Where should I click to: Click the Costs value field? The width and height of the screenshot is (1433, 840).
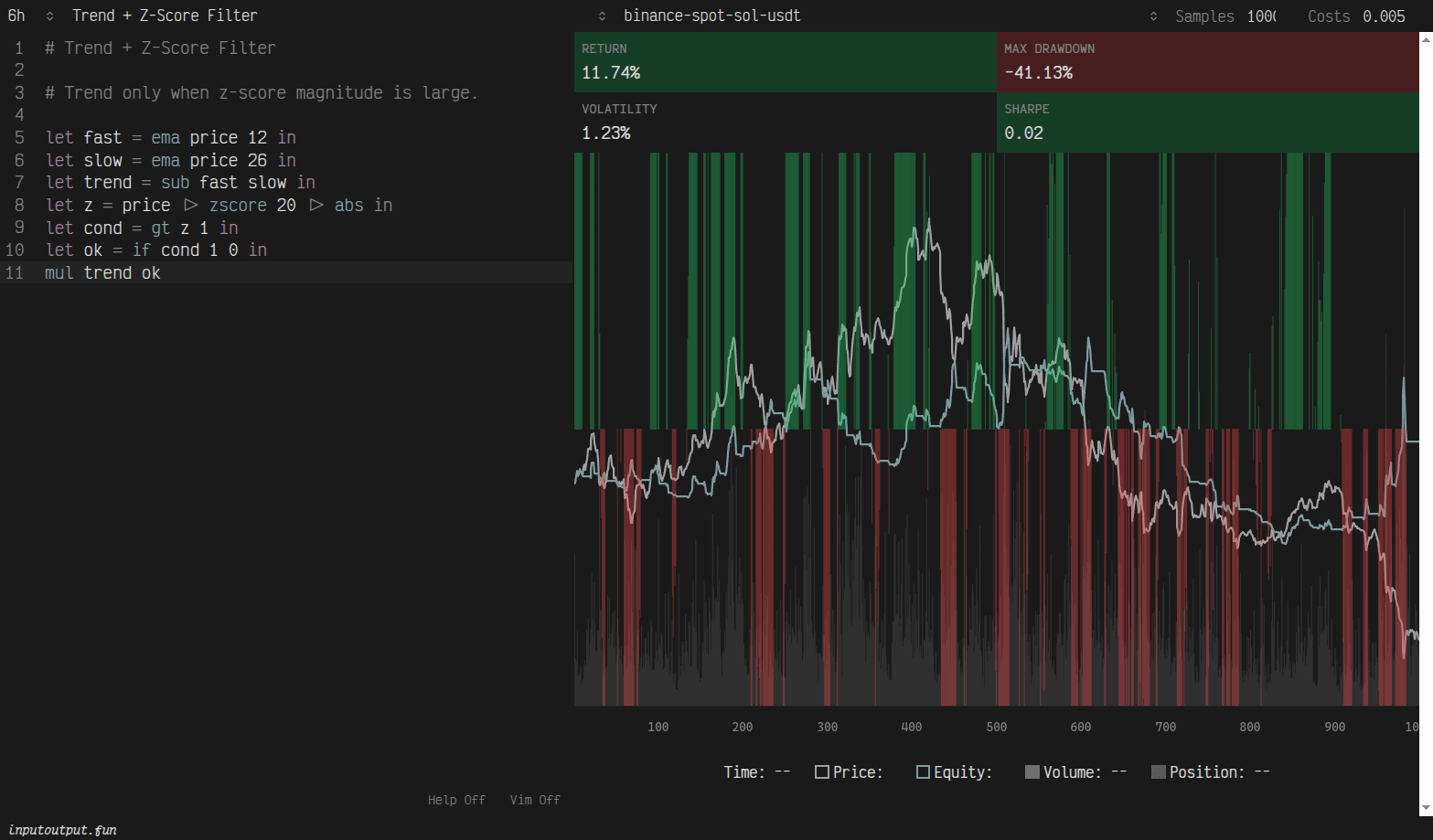point(1383,16)
